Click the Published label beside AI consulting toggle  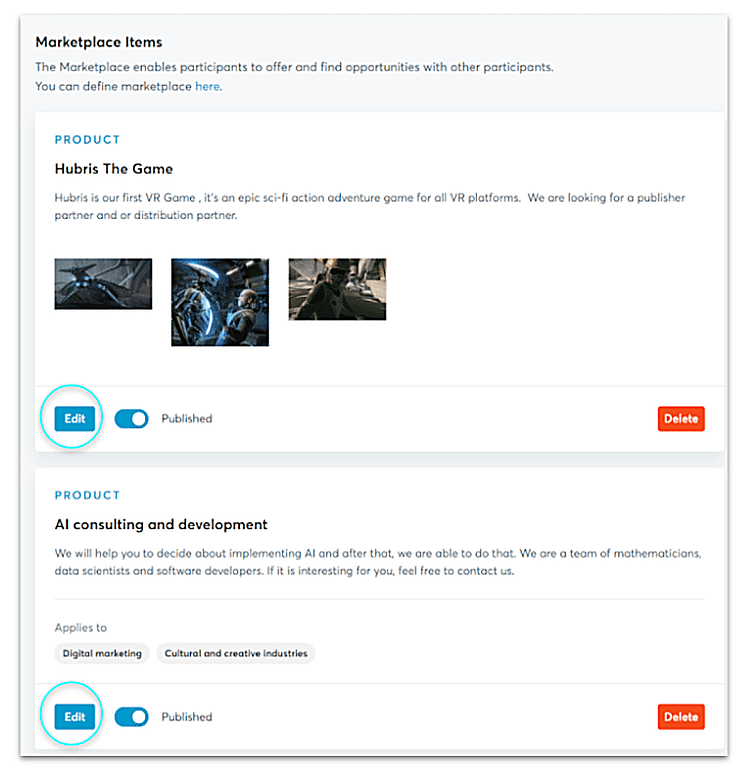(187, 717)
